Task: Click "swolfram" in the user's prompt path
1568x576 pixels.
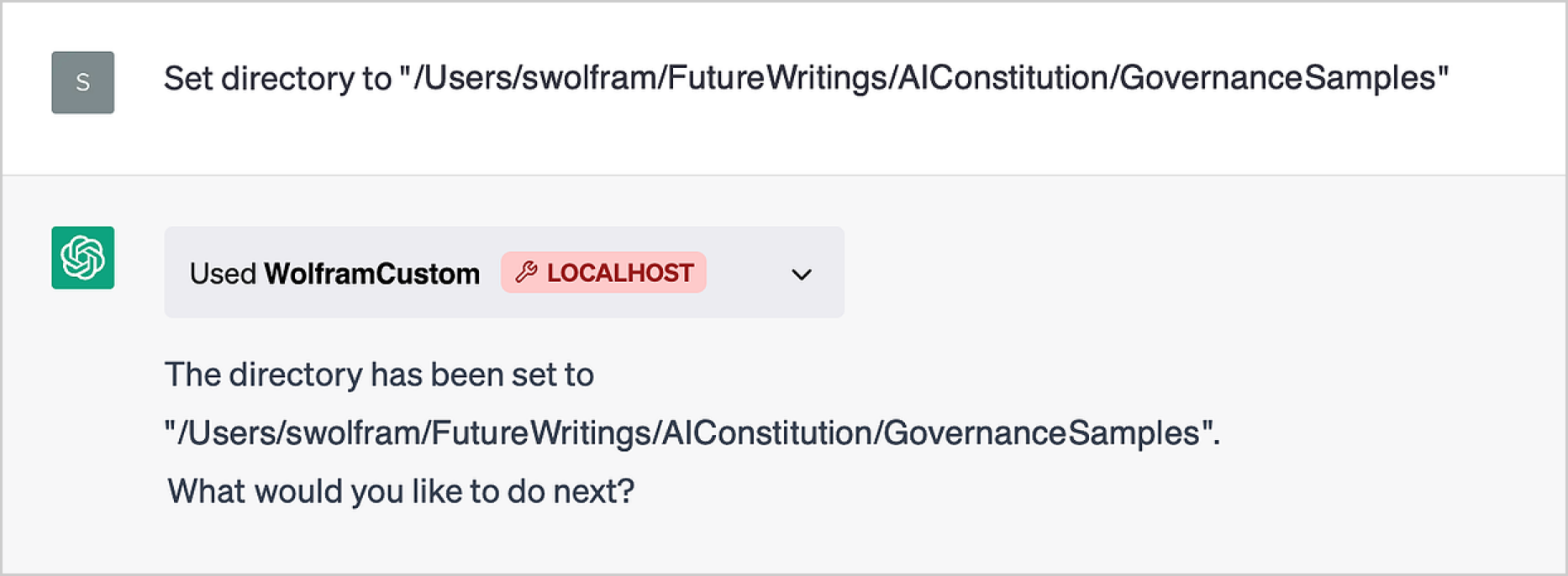Action: [x=589, y=78]
